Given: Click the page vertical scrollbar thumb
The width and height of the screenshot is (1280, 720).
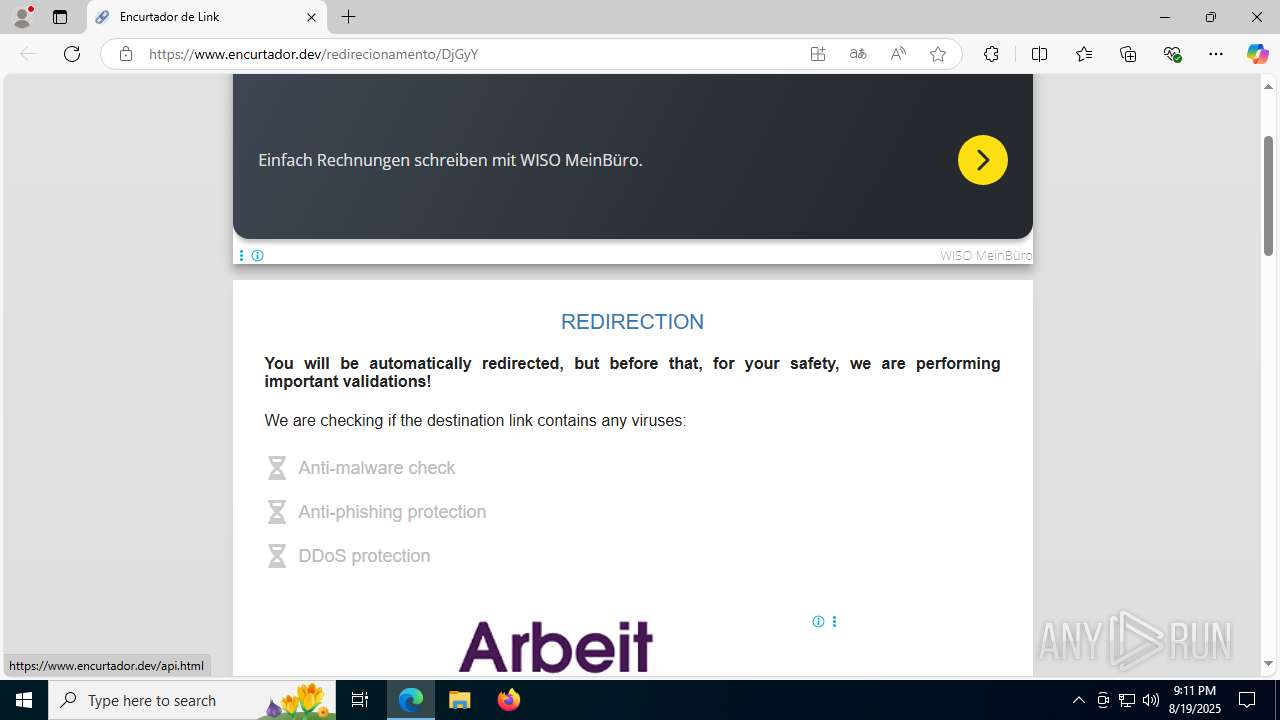Looking at the screenshot, I should pyautogui.click(x=1268, y=195).
